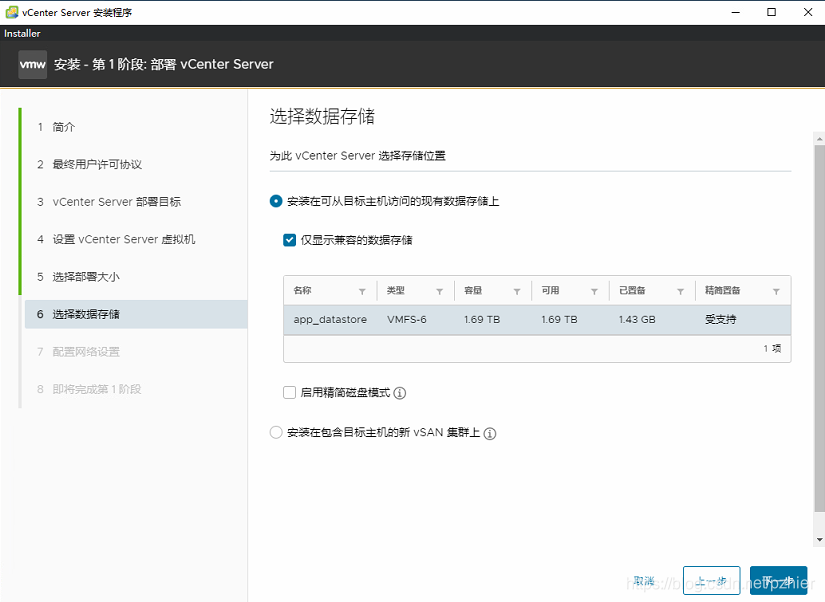Select 安装在可从目标主机访问的现有数据存储上 radio option

pyautogui.click(x=276, y=201)
